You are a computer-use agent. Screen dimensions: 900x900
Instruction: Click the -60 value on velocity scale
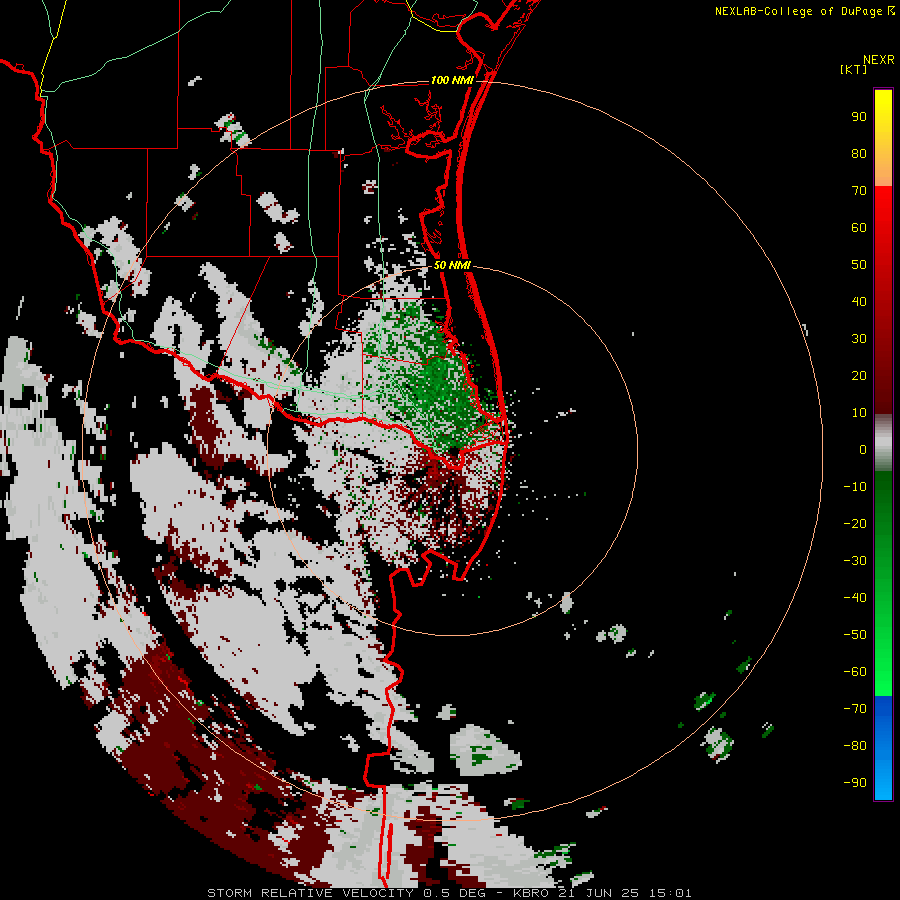coord(855,672)
